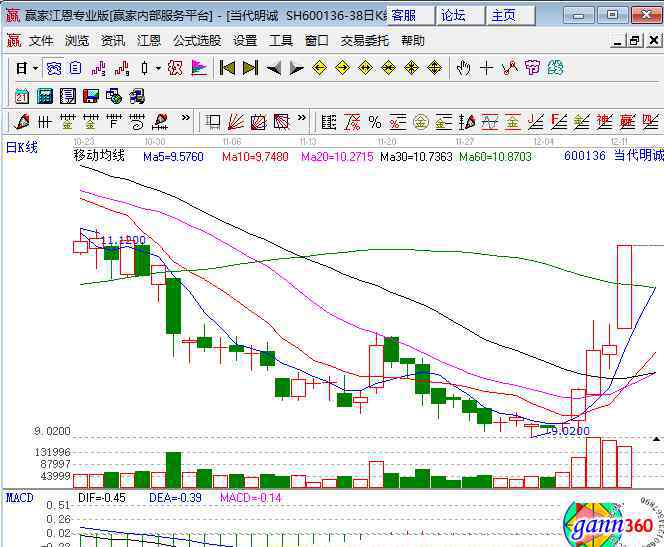Image resolution: width=664 pixels, height=547 pixels.
Task: Open the 交易委托 menu
Action: click(x=365, y=41)
